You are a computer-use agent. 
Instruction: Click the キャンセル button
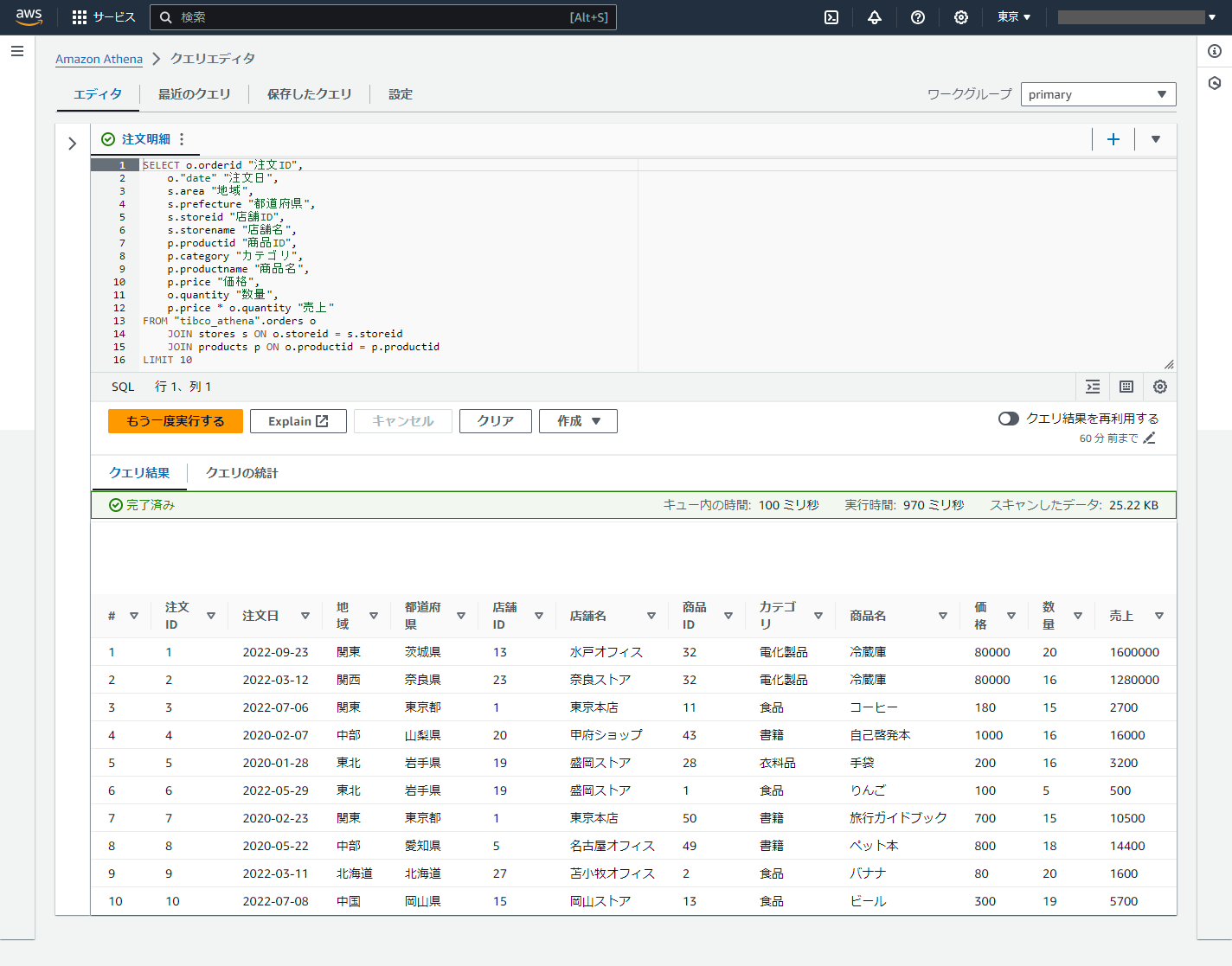click(x=403, y=421)
